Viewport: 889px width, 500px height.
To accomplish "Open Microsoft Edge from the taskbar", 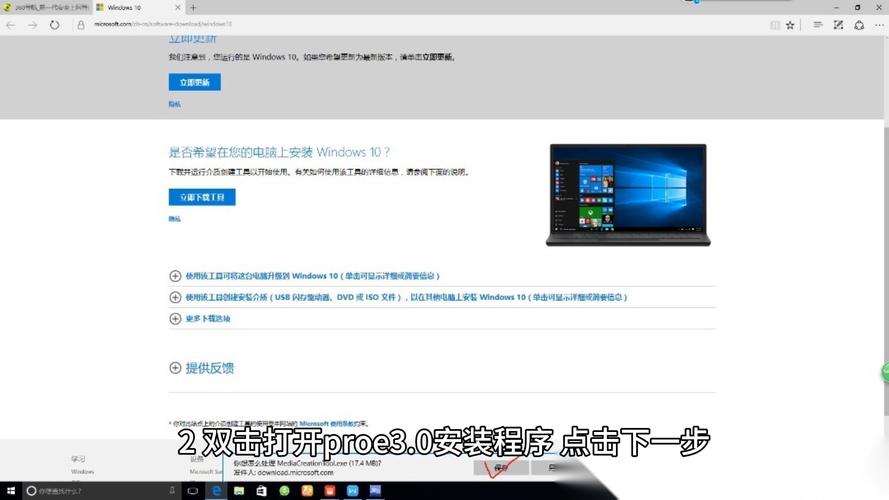I will 217,491.
